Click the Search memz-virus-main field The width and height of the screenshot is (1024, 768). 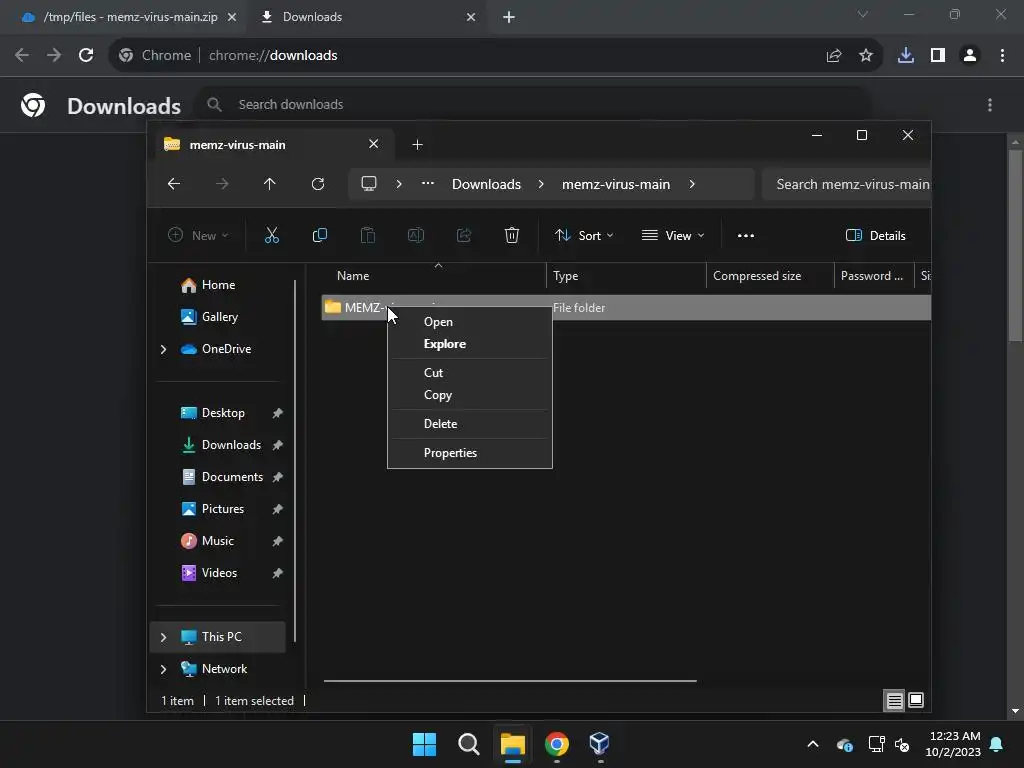click(x=847, y=184)
